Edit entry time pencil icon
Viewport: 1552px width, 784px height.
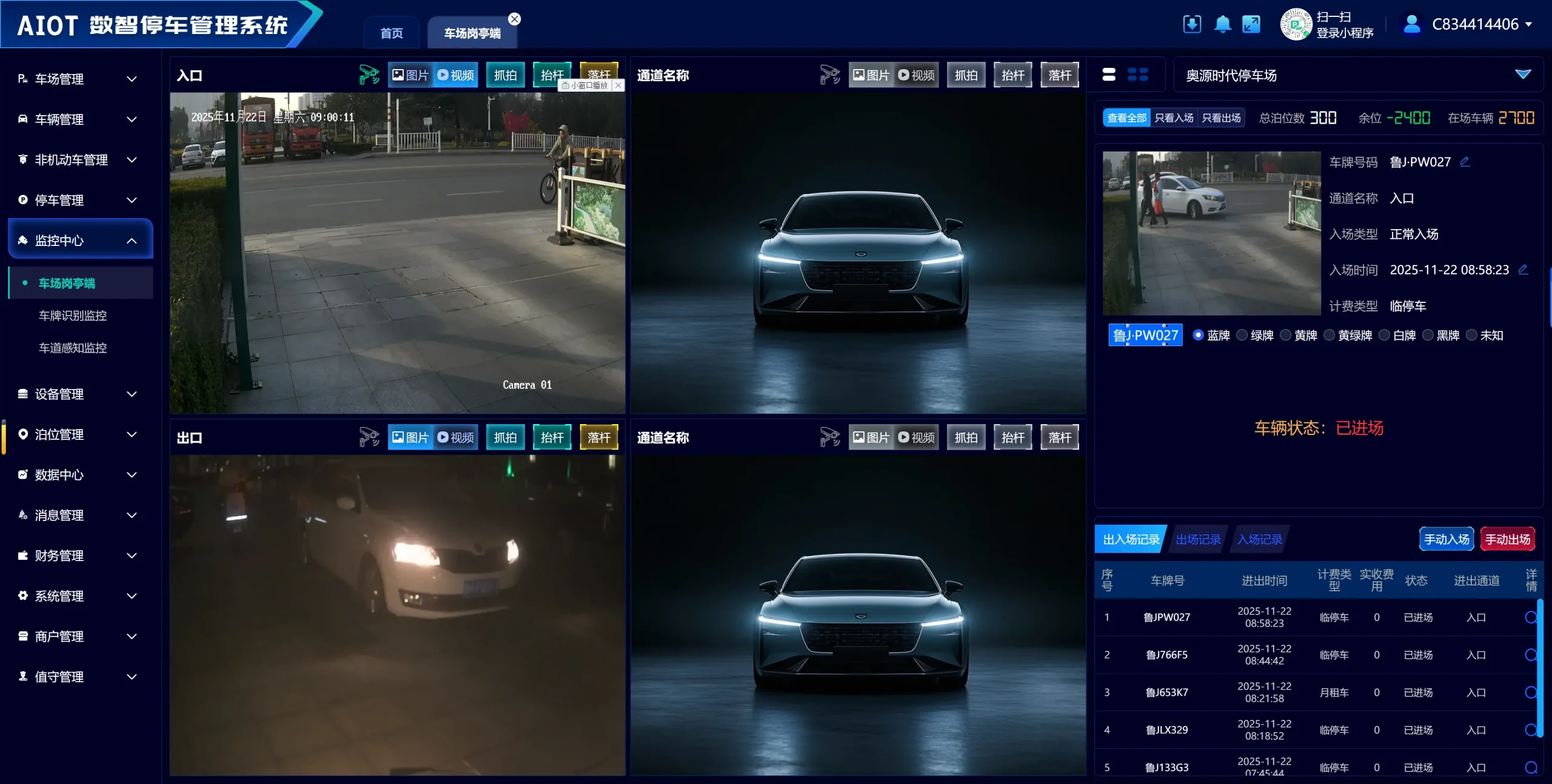click(1523, 270)
